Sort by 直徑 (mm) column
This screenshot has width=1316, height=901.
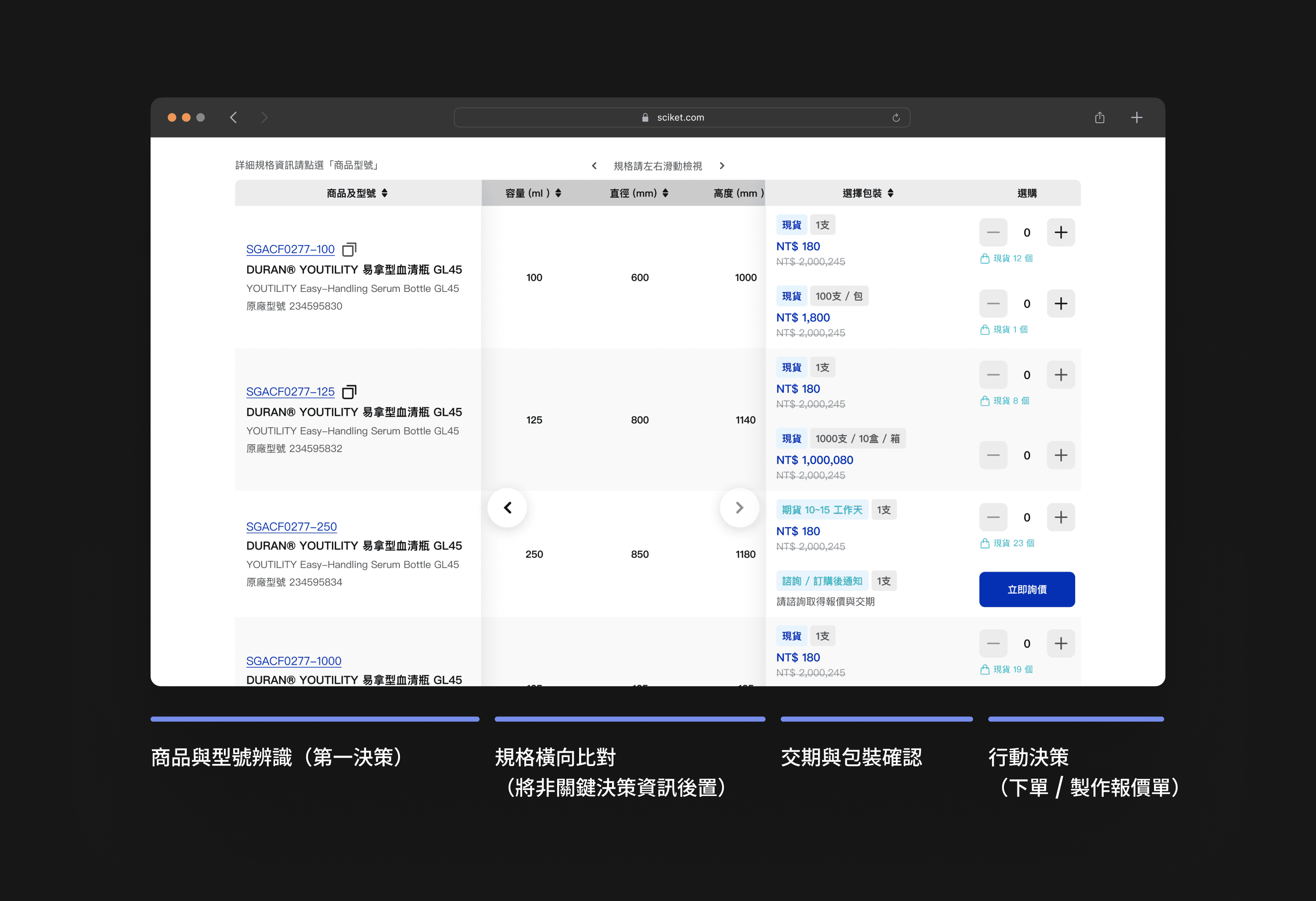(665, 193)
